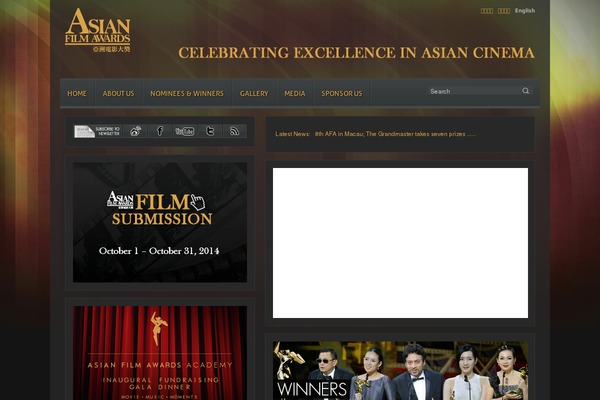The height and width of the screenshot is (400, 600).
Task: Click the Subscribe to Newsletter icon
Action: tap(97, 131)
